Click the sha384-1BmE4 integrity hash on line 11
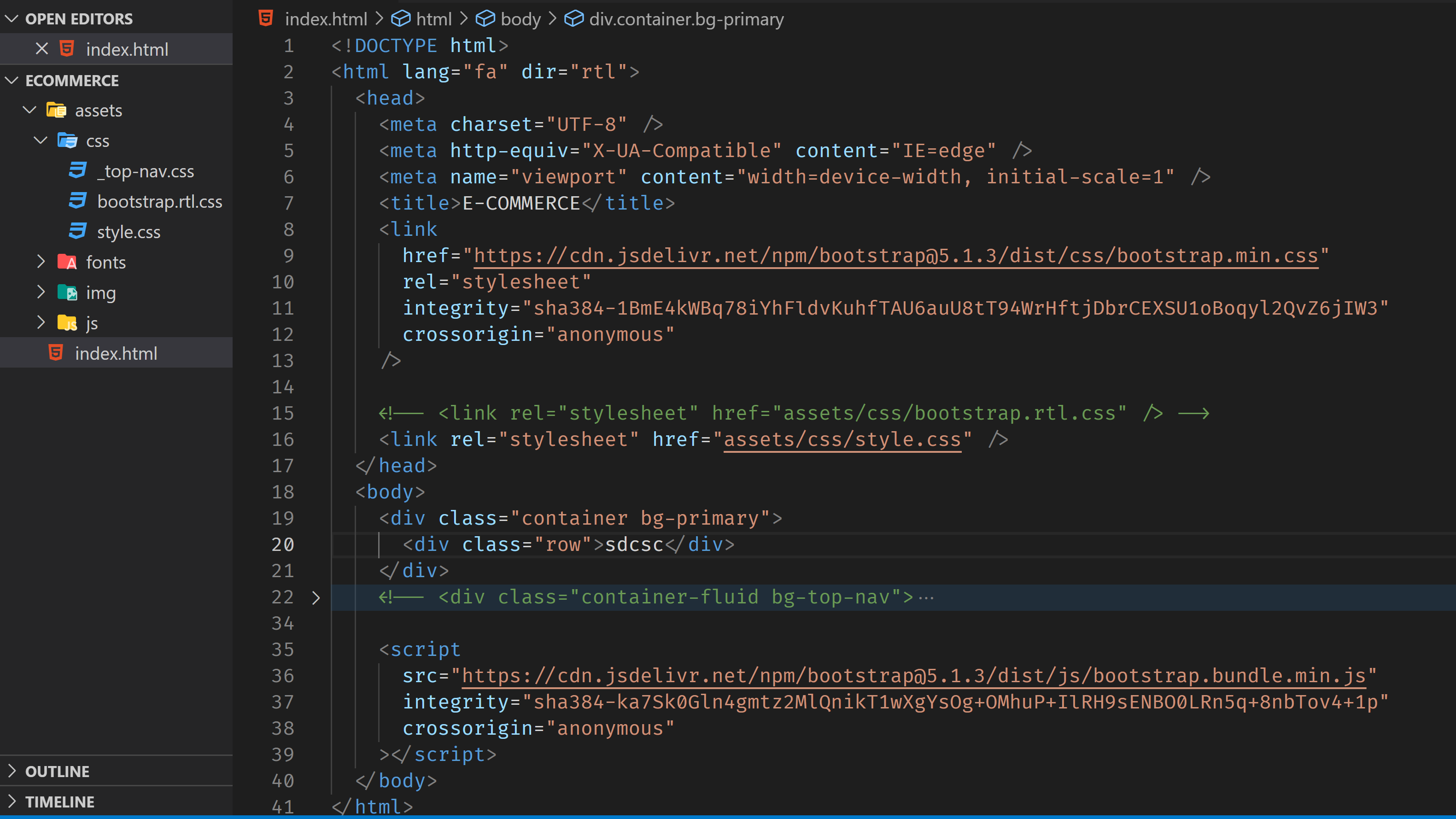Image resolution: width=1456 pixels, height=819 pixels. pos(955,308)
